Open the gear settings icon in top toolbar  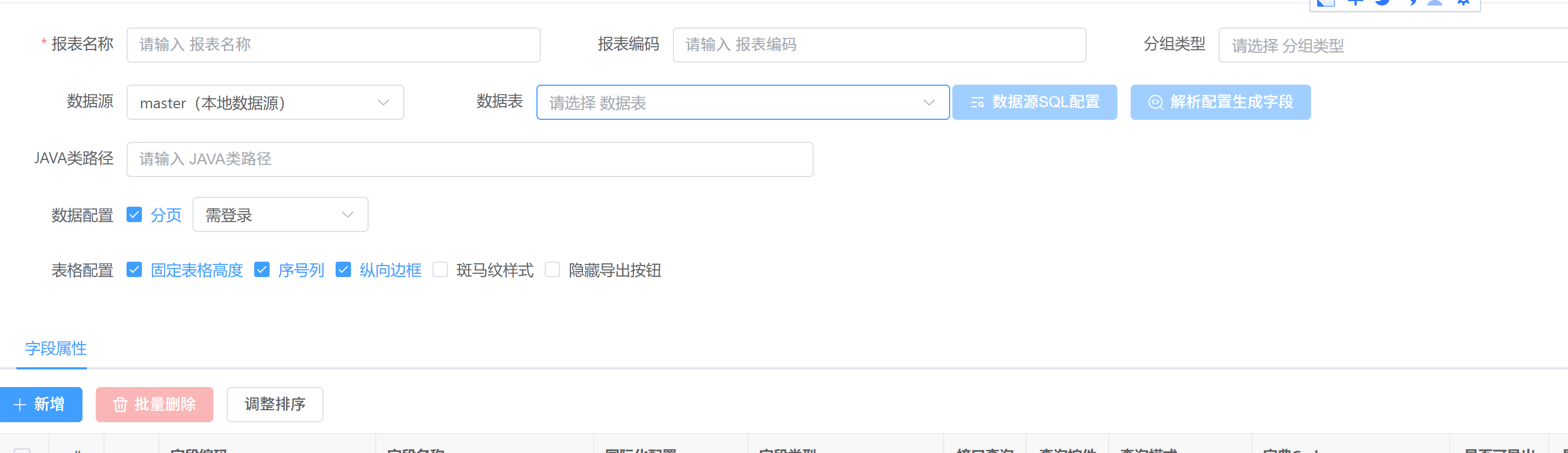tap(1463, 3)
